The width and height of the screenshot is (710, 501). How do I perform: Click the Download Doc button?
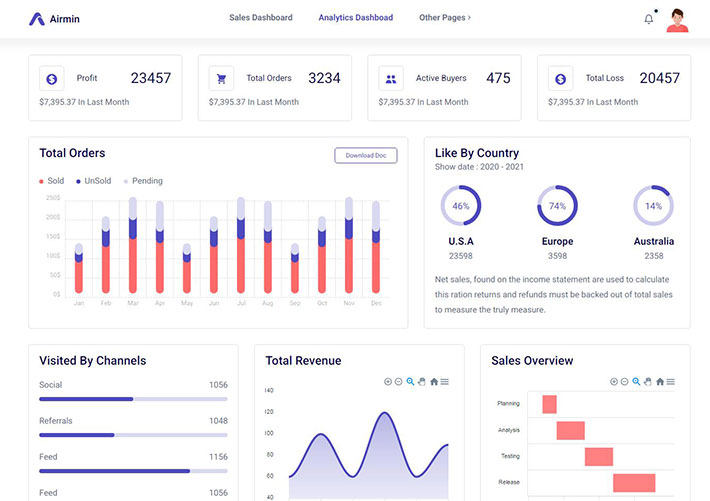365,155
